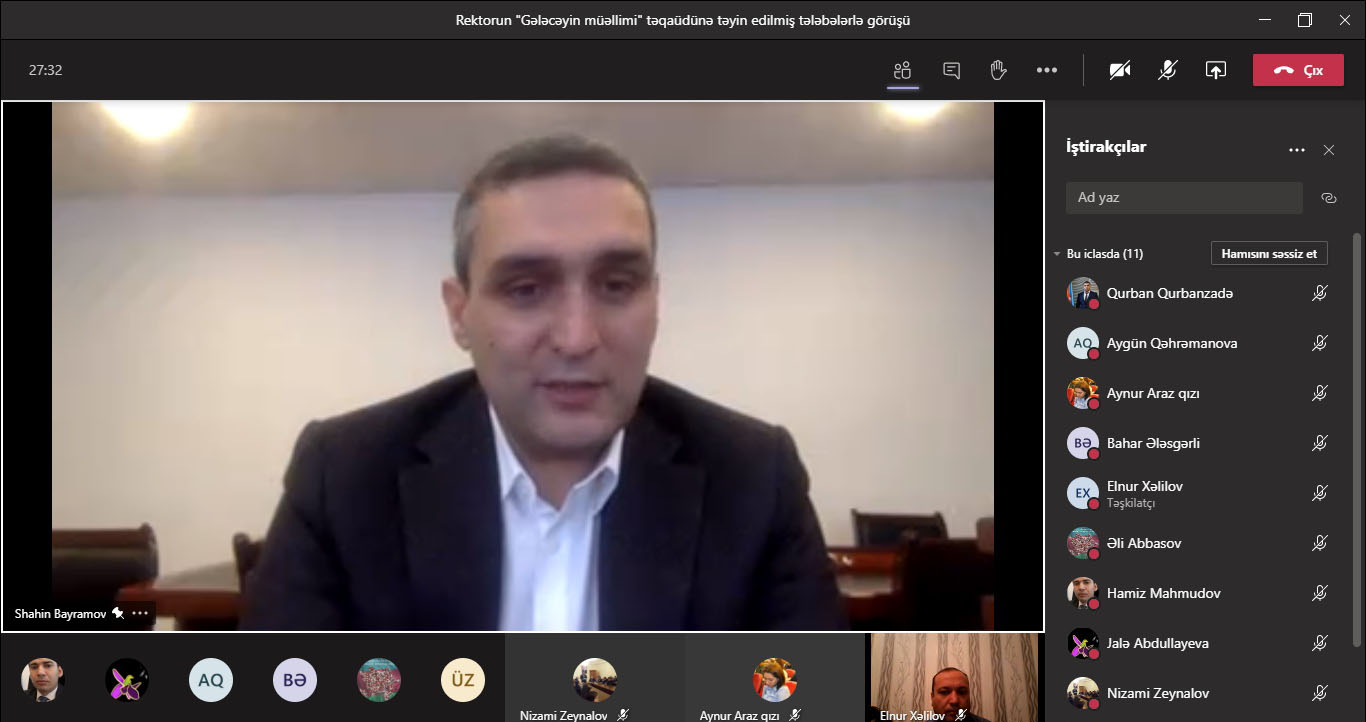Click Əli Abbasov's muted mic icon
Image resolution: width=1366 pixels, height=722 pixels.
(x=1320, y=543)
